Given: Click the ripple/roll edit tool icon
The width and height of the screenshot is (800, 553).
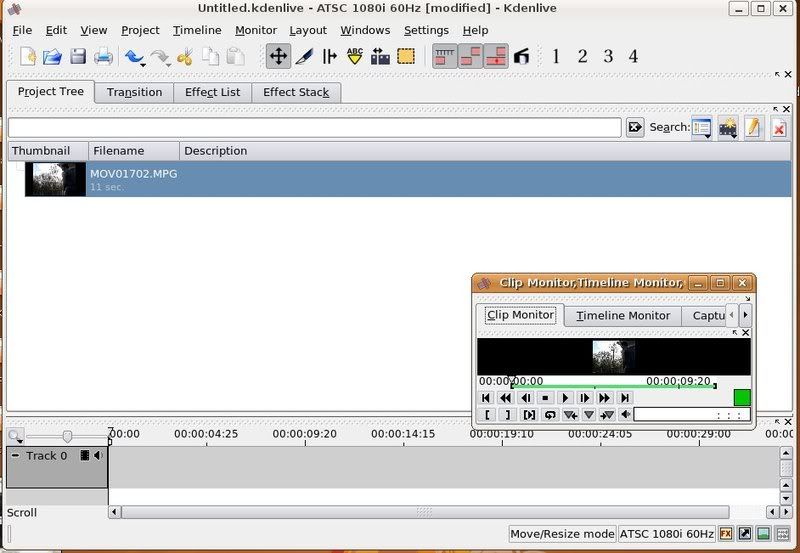Looking at the screenshot, I should (x=380, y=56).
